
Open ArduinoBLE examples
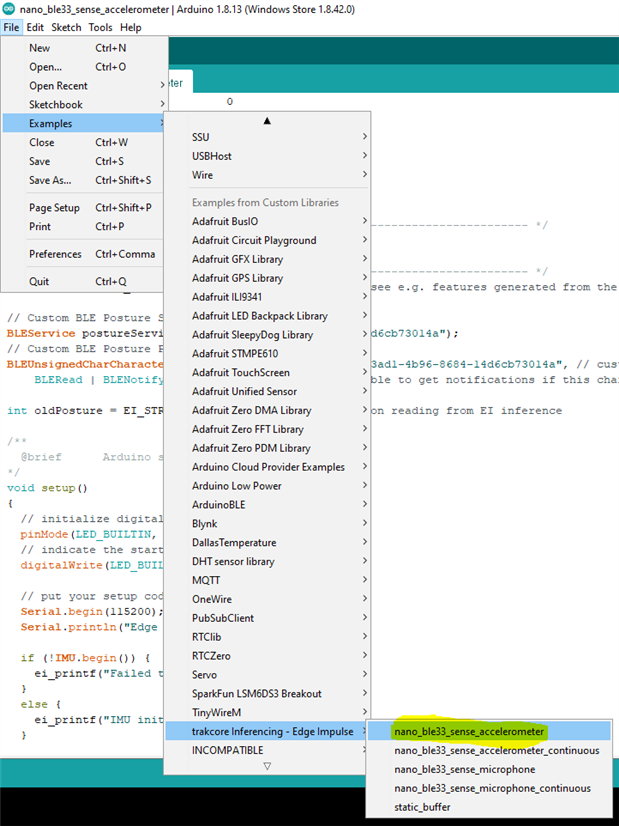267,505
